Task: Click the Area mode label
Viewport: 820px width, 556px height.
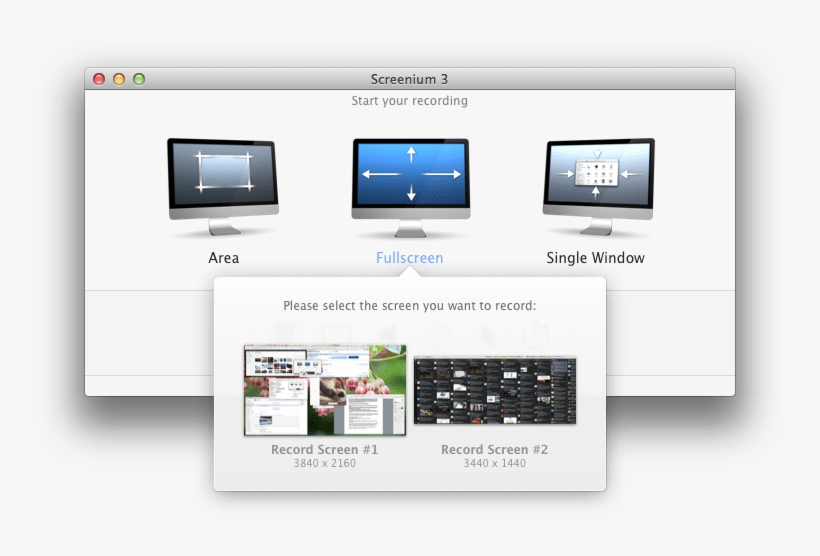Action: pyautogui.click(x=223, y=258)
